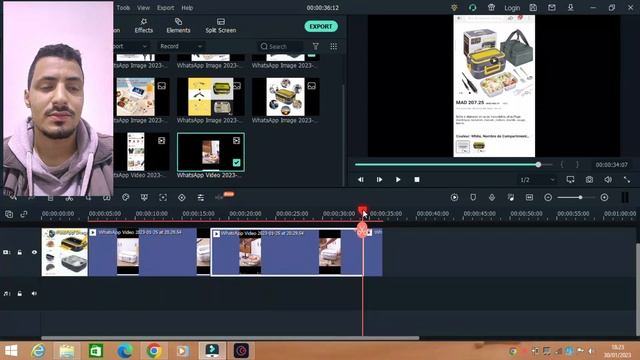Open the preview quality 1/2 dropdown
Screen dimensions: 640x360
pos(537,180)
